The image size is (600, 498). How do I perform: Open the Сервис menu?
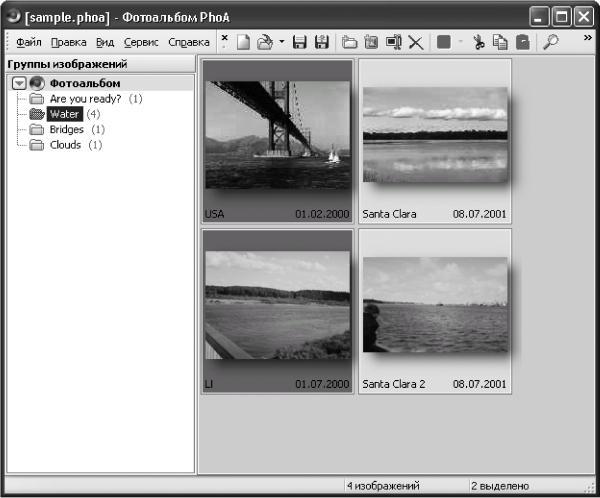tap(141, 42)
